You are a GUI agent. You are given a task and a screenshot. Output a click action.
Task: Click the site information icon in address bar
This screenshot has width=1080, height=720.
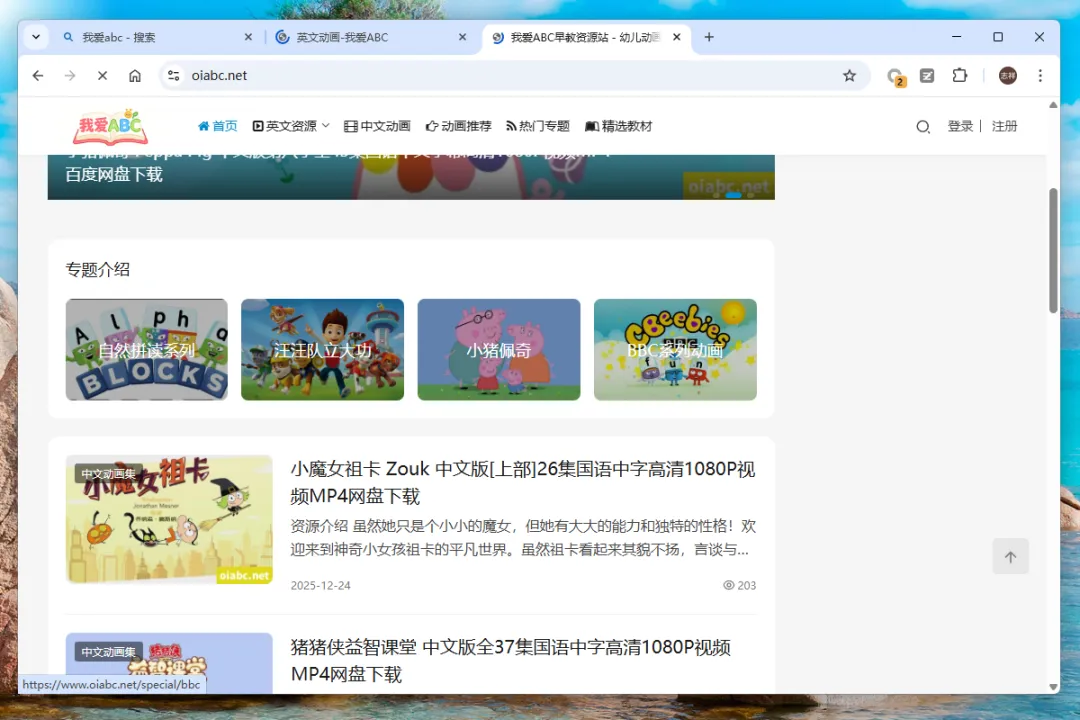coord(174,76)
